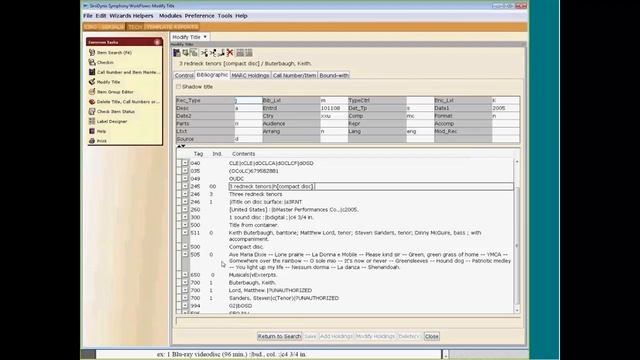Image resolution: width=640 pixels, height=360 pixels.
Task: Toggle the Shadow title checkbox
Action: 178,87
